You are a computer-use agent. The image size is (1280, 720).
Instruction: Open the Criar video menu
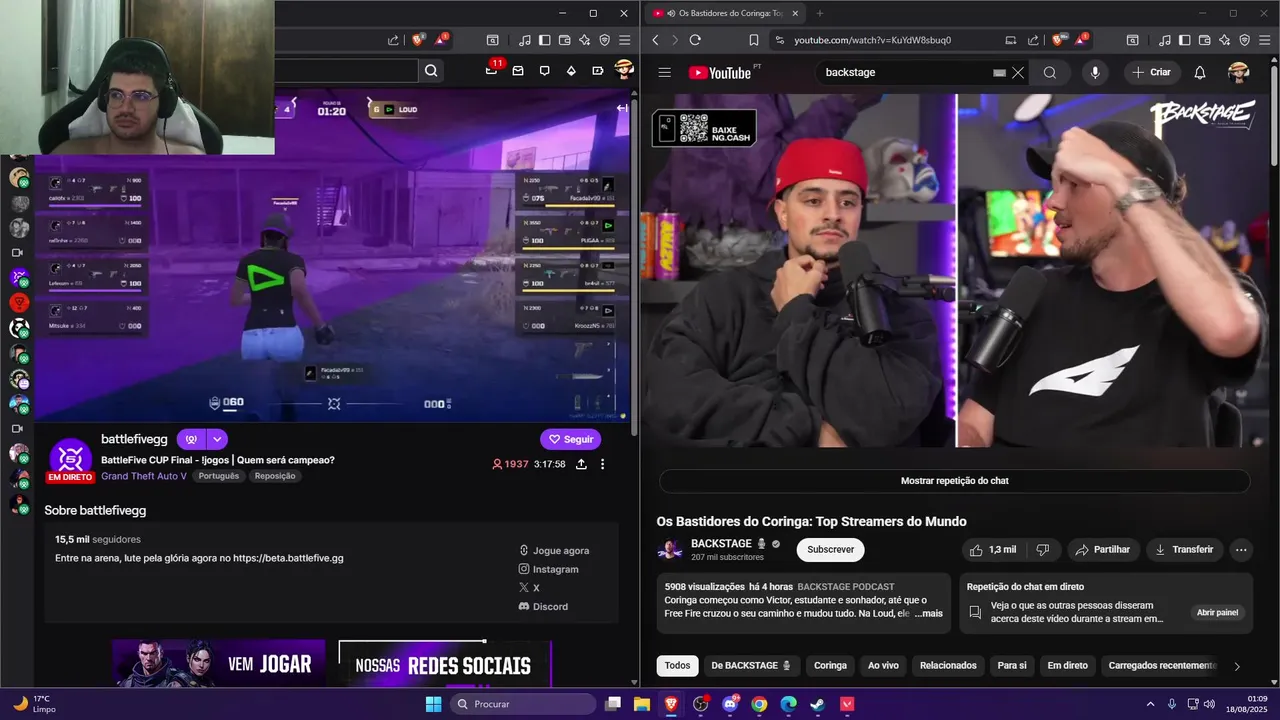click(1151, 72)
